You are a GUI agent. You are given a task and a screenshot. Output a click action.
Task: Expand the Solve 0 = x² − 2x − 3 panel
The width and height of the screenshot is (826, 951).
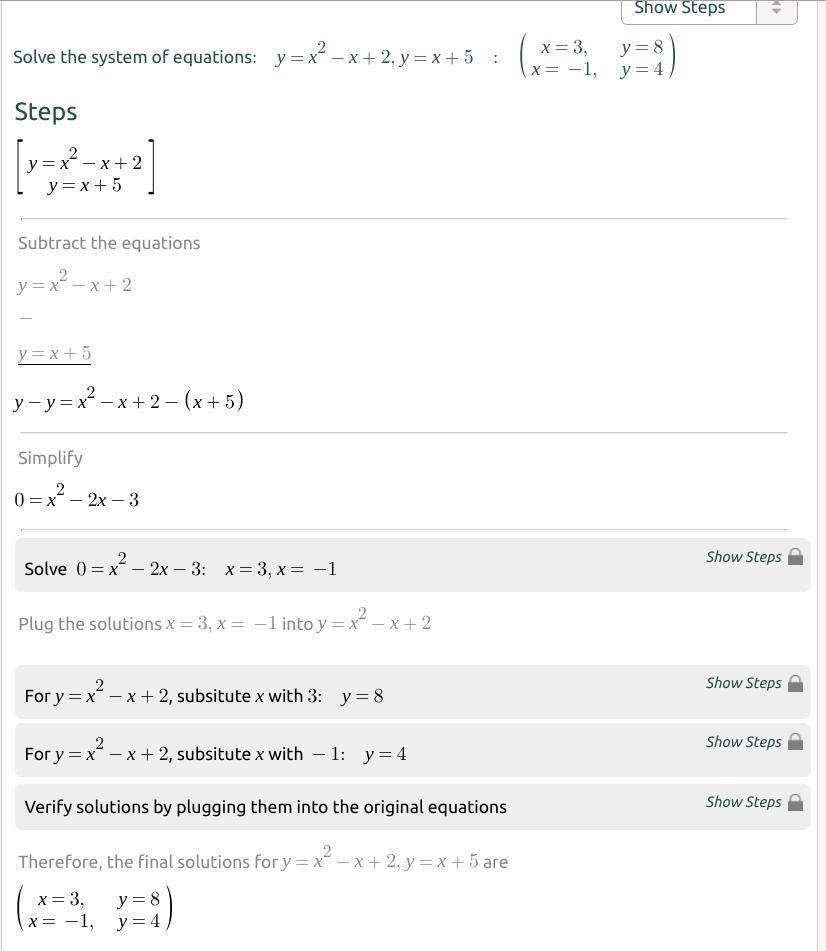[x=412, y=565]
